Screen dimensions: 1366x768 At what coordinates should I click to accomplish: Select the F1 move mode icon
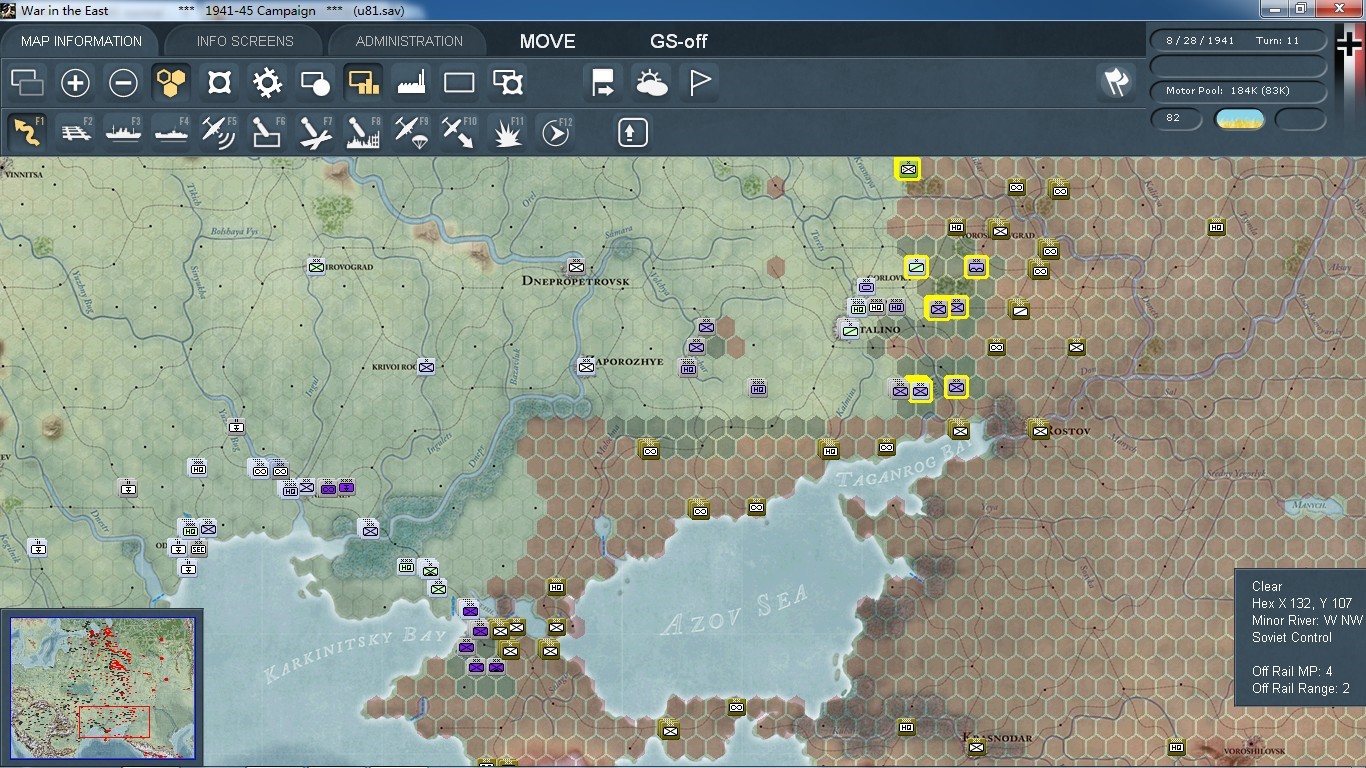[27, 132]
